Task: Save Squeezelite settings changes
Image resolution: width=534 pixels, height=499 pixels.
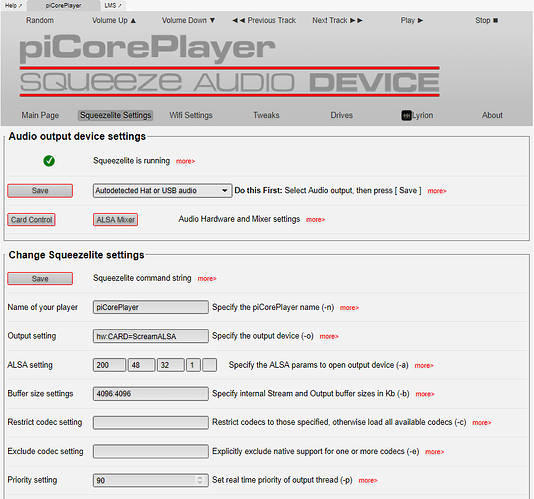Action: coord(40,279)
